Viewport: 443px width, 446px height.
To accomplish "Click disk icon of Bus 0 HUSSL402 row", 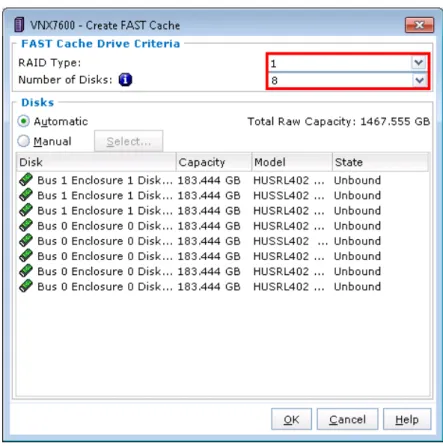I will [26, 241].
